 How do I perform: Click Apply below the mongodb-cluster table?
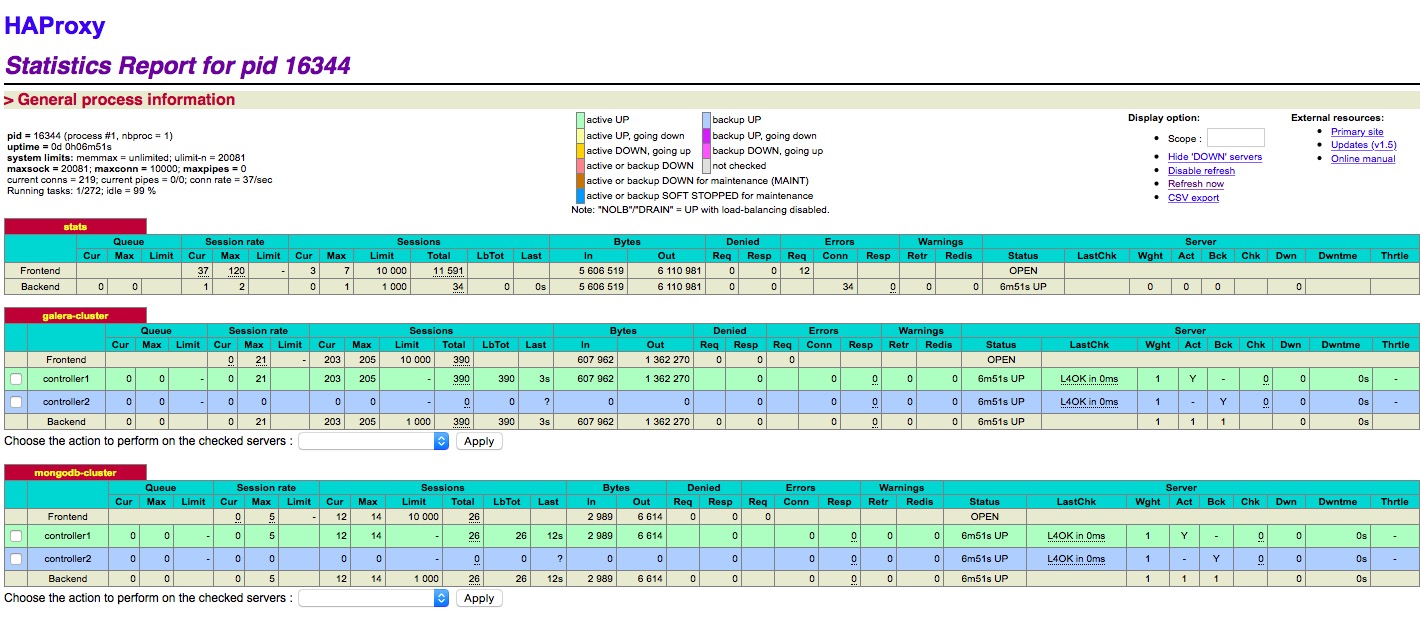pyautogui.click(x=479, y=598)
